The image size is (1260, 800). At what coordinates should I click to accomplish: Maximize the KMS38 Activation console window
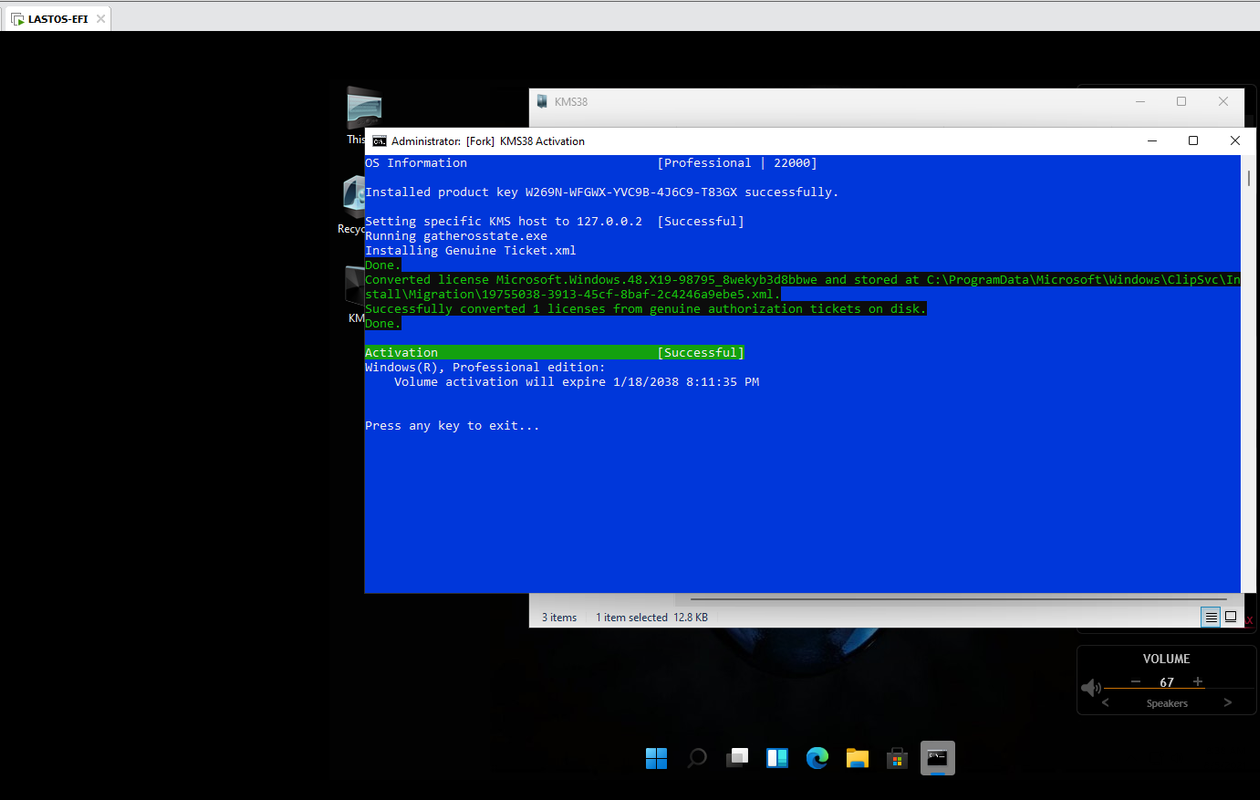tap(1193, 141)
